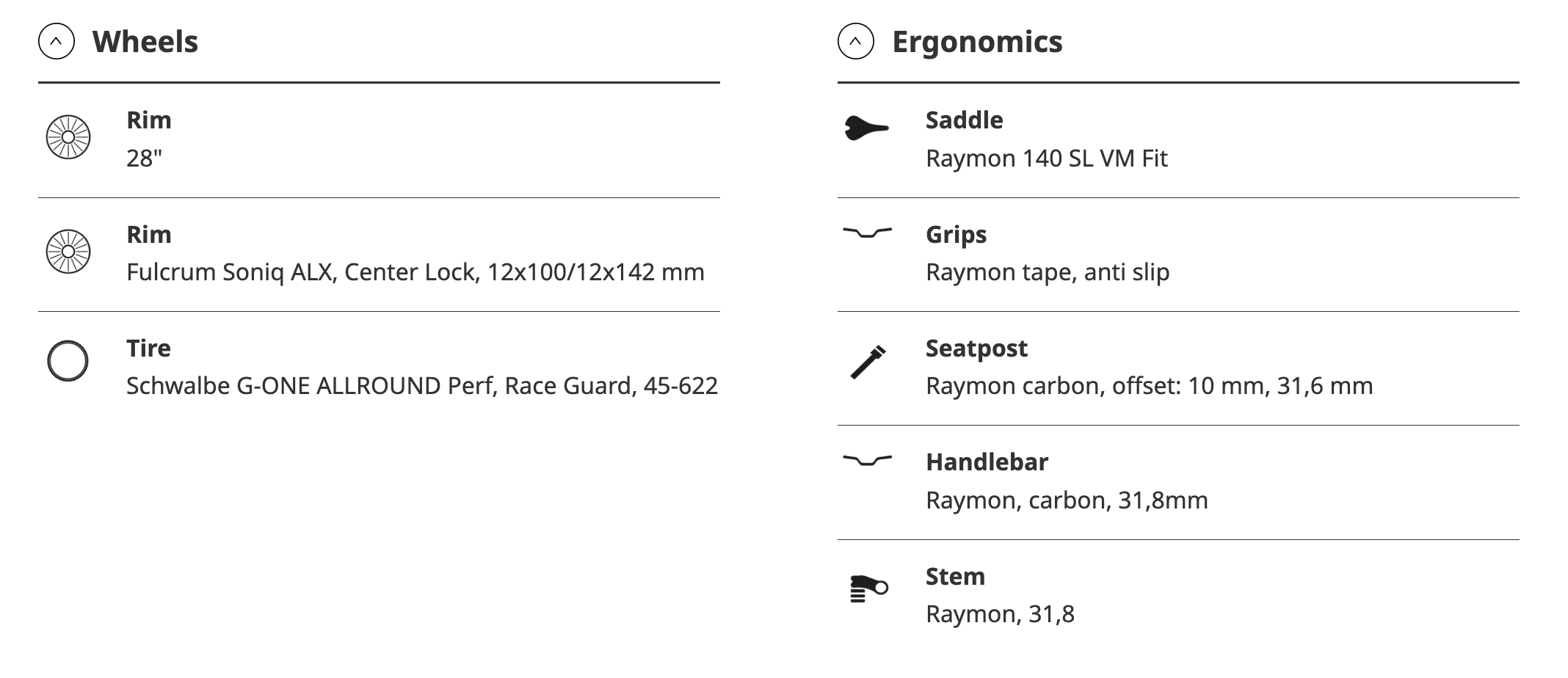Click the Ergonomics section heading

977,42
